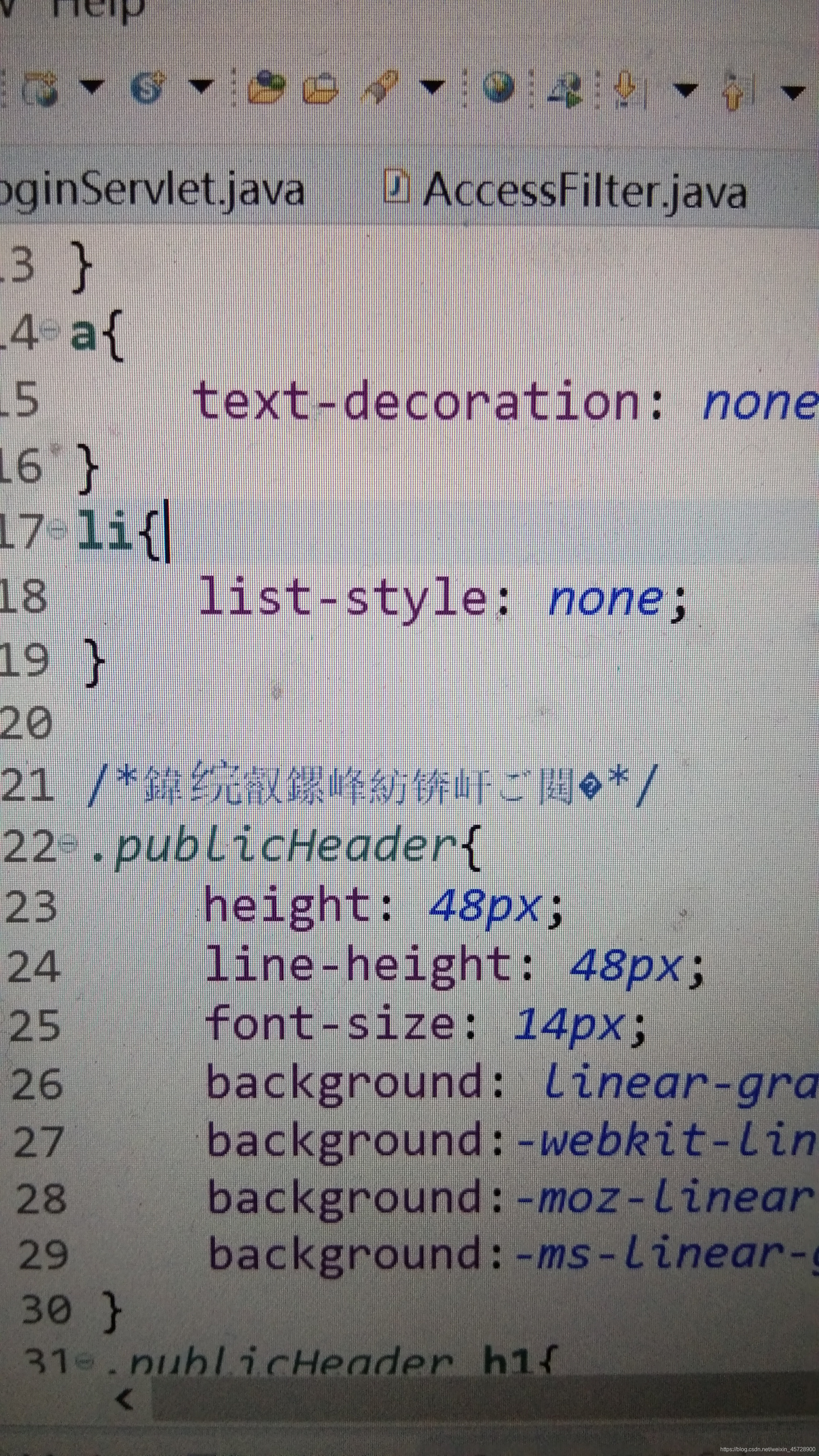
Task: Click '-moz-linear' value on line 28
Action: (667, 1198)
